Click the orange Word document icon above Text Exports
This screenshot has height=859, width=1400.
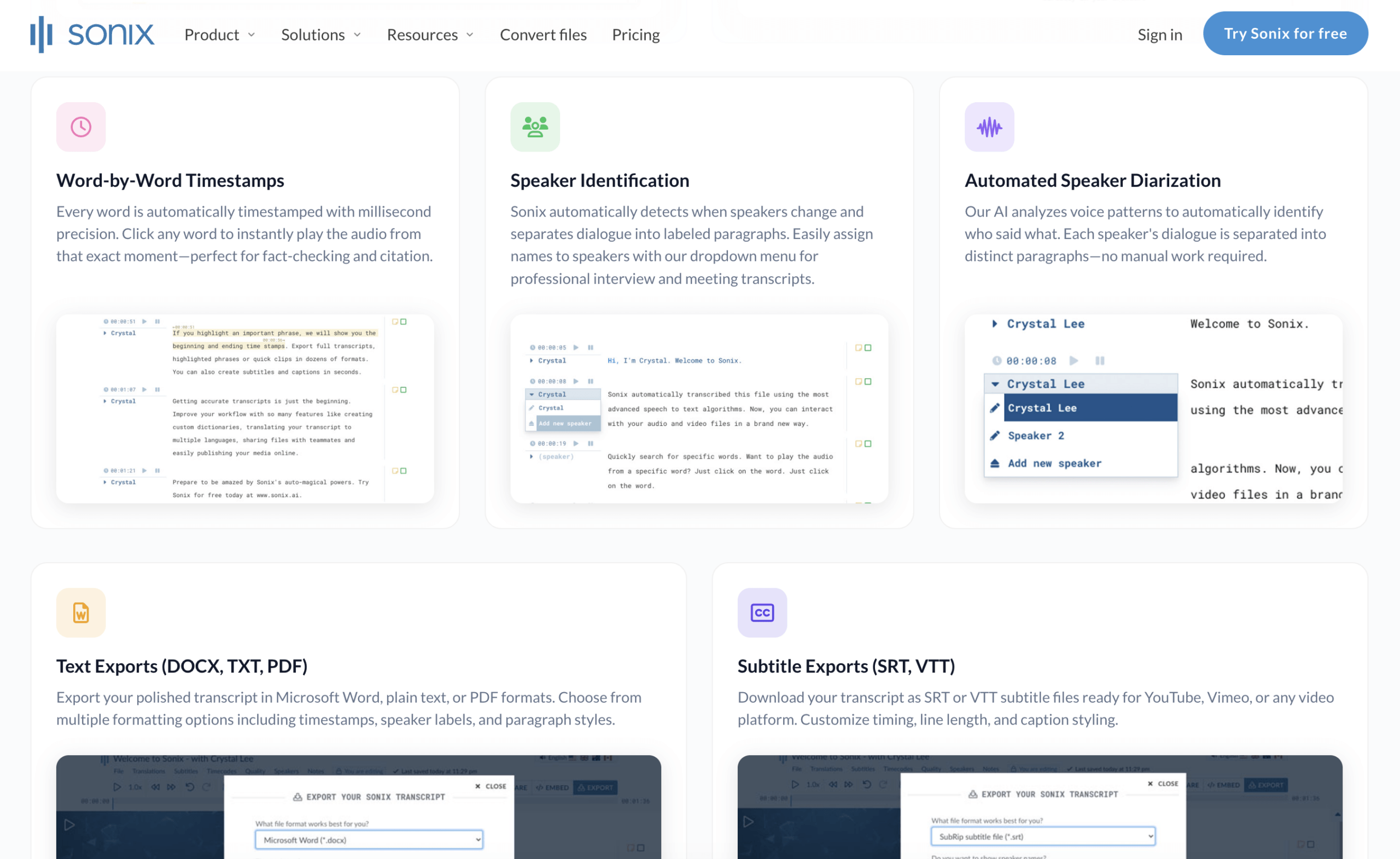point(81,612)
